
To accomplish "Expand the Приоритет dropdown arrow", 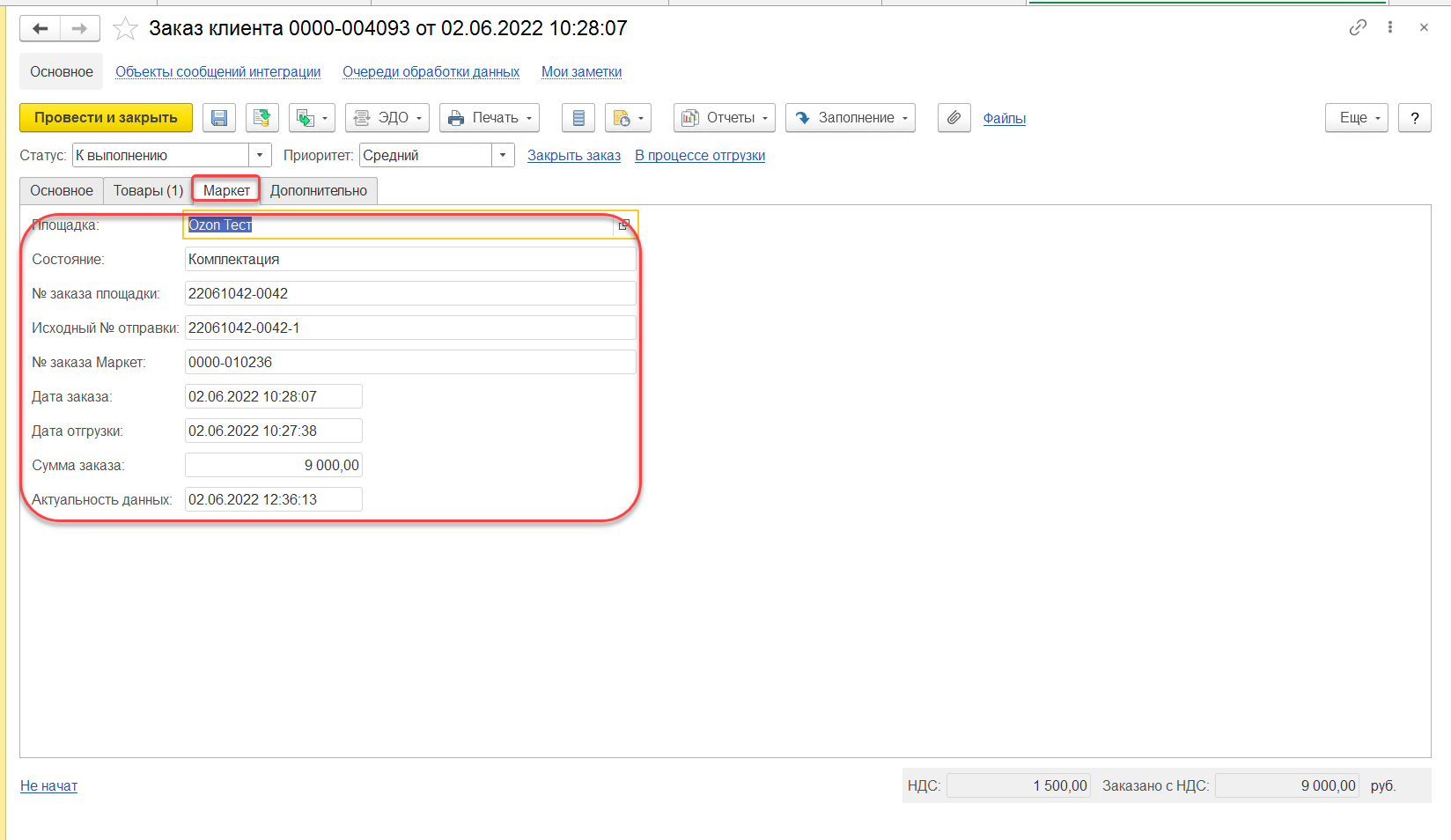I will tap(503, 156).
